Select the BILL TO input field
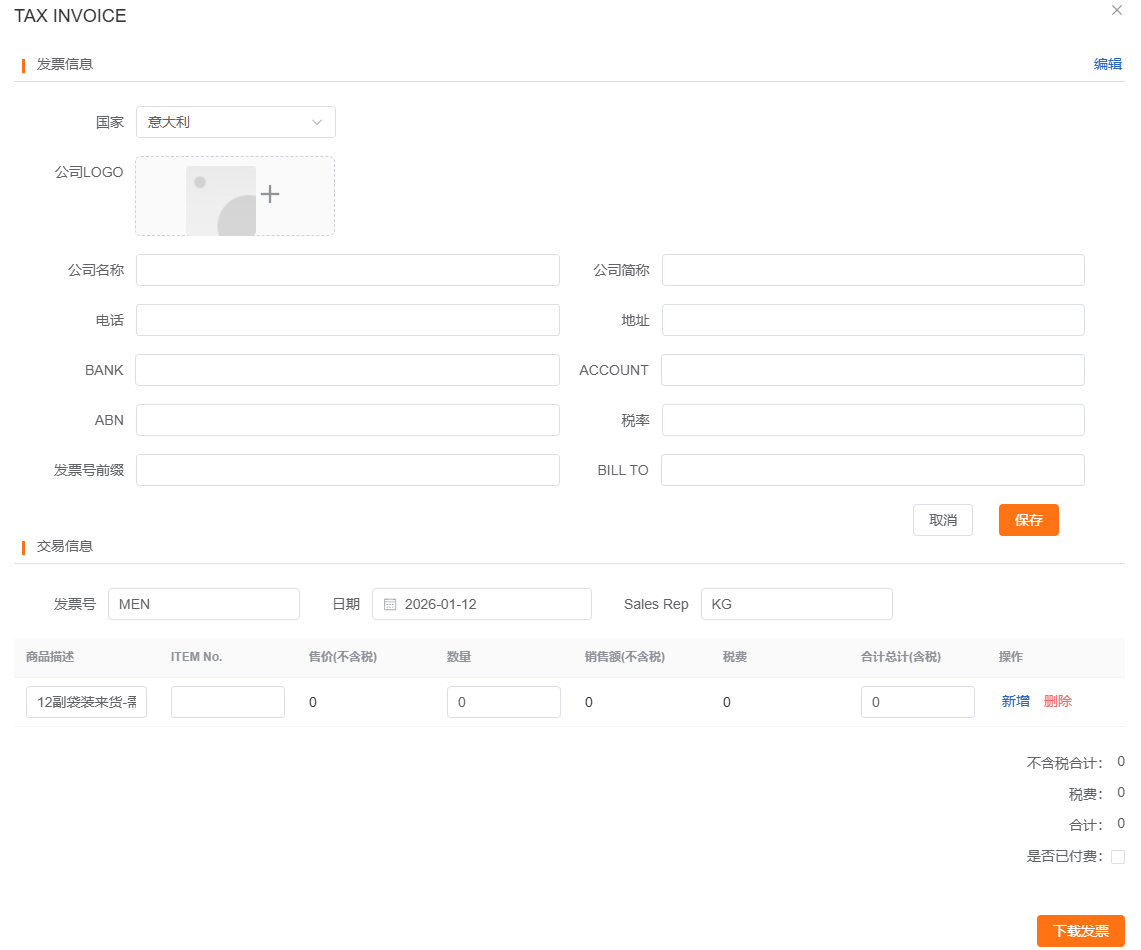 [872, 470]
